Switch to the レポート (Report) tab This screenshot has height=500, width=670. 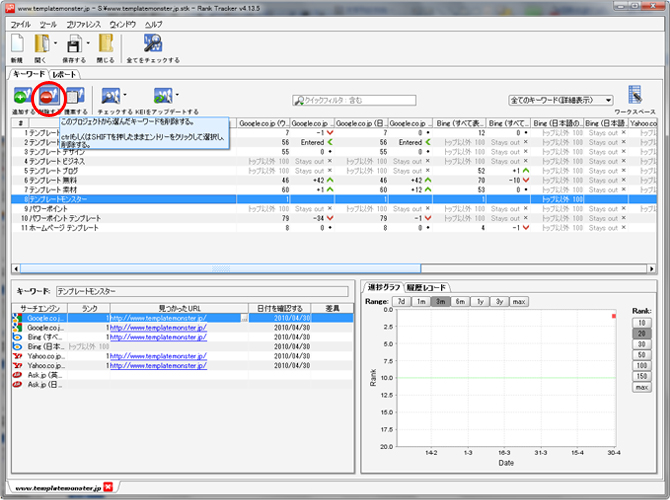click(64, 74)
